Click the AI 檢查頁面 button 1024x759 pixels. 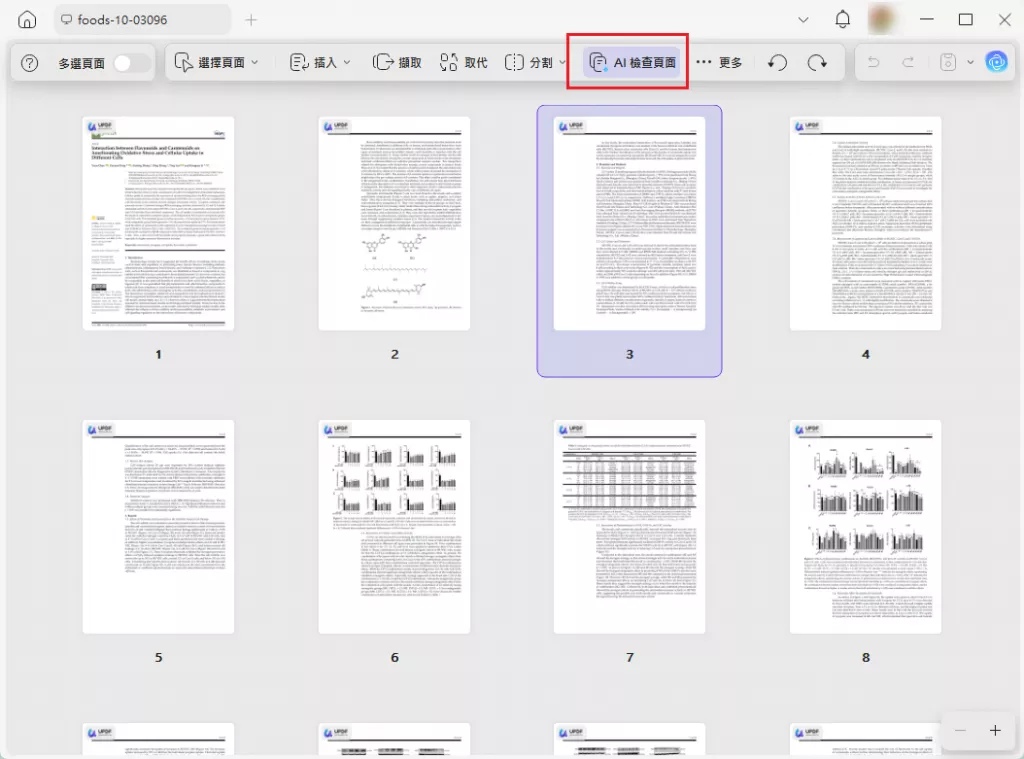(632, 63)
